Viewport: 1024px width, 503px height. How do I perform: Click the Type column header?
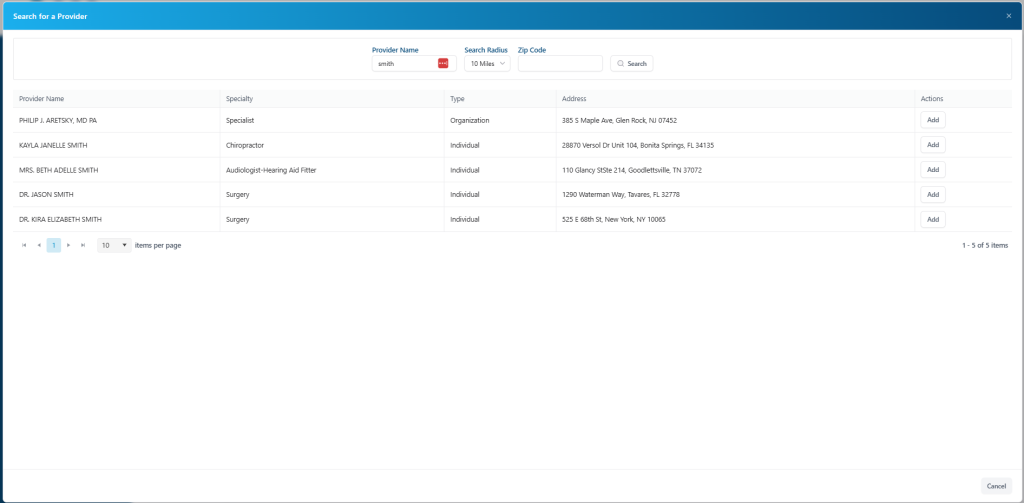pyautogui.click(x=458, y=99)
